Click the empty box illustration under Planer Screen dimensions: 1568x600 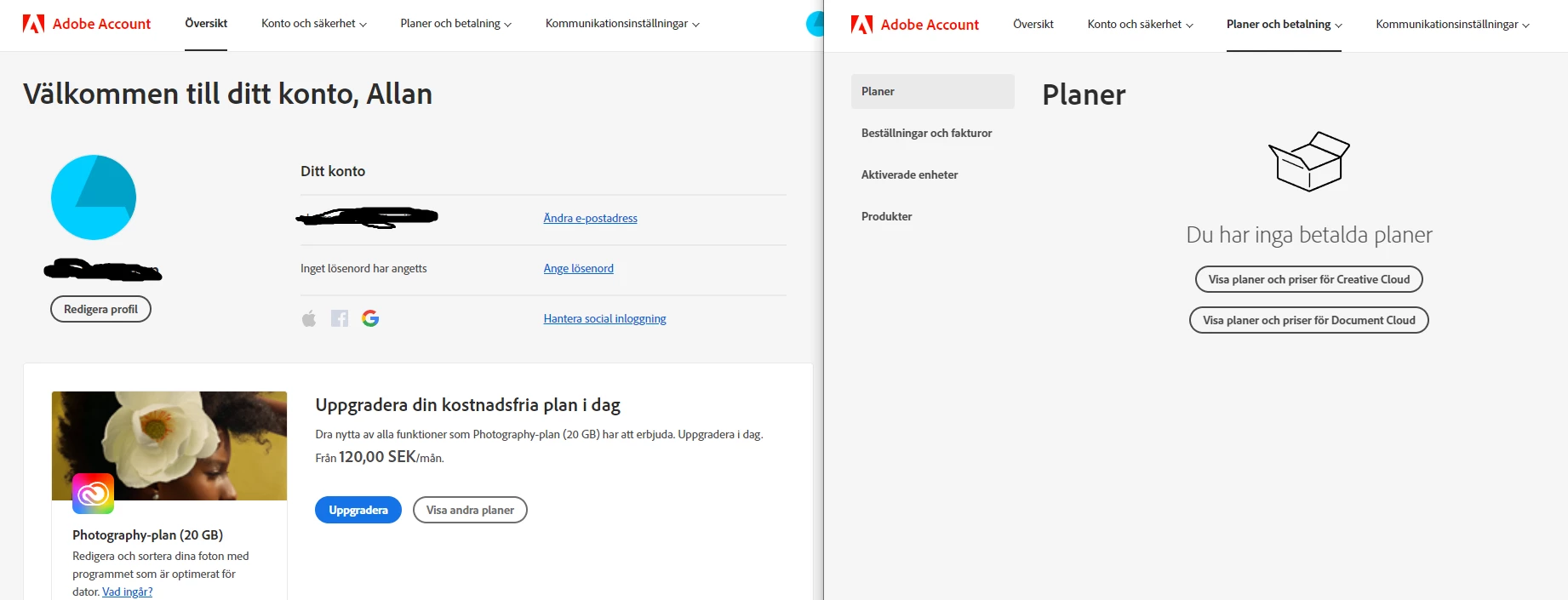pos(1309,161)
